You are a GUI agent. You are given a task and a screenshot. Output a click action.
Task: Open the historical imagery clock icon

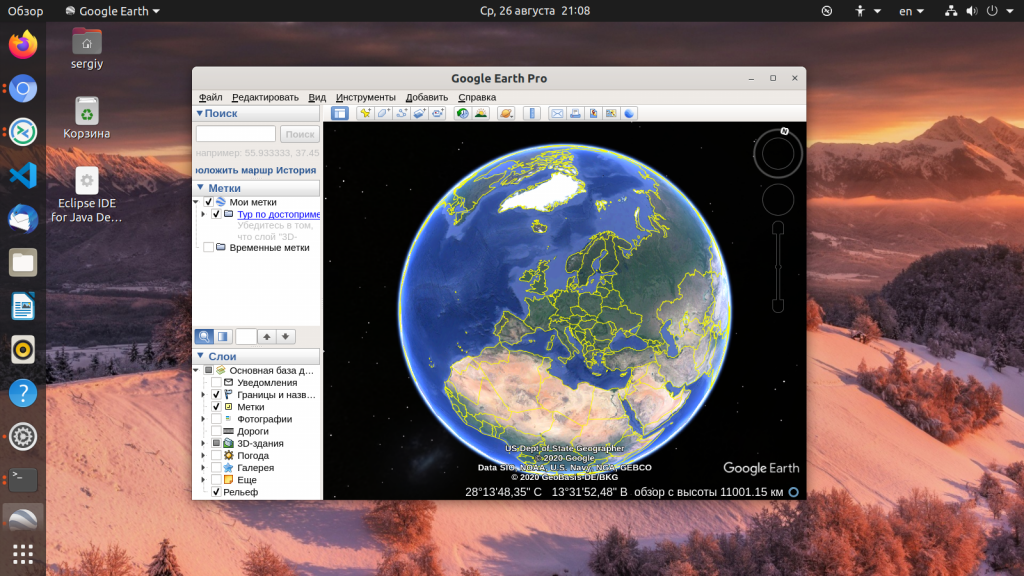coord(463,113)
